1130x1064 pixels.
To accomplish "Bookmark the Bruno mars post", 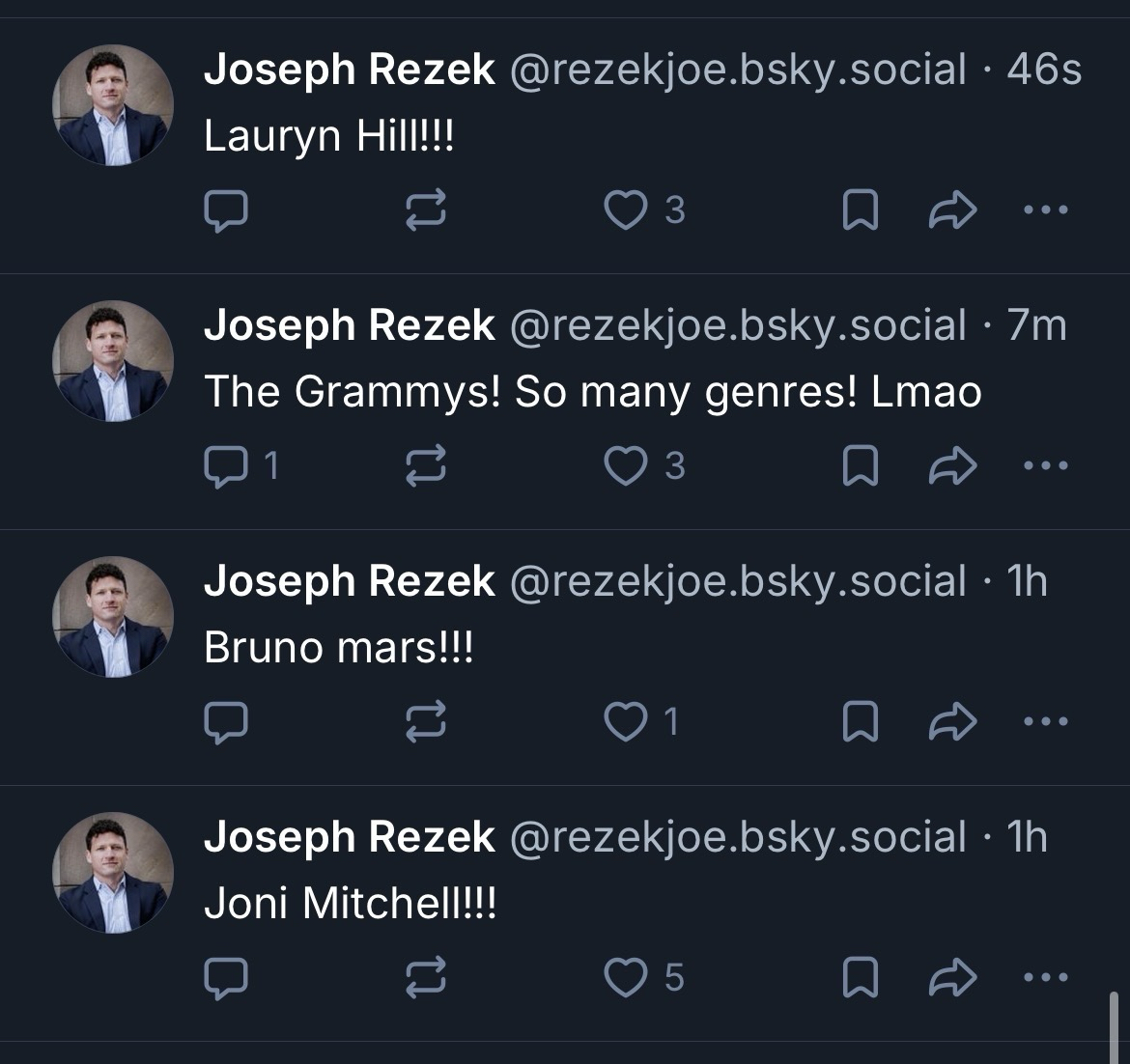I will coord(860,722).
